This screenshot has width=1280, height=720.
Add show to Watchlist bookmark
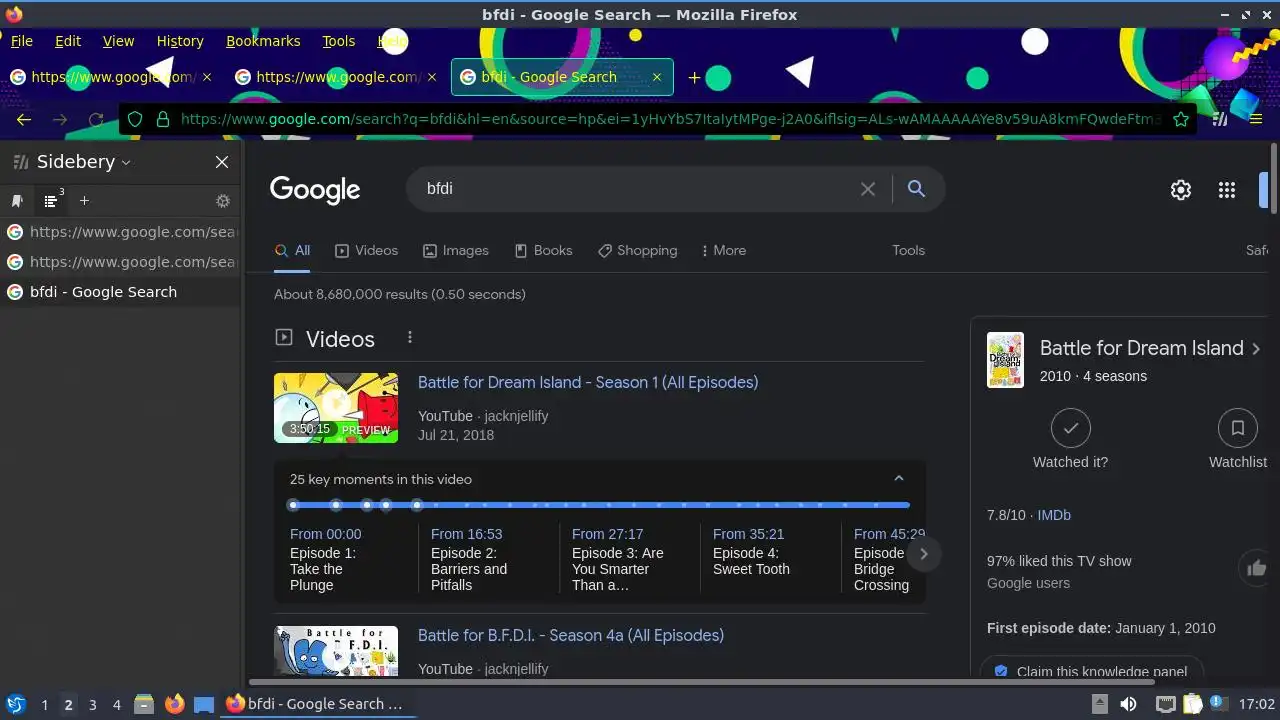1237,428
